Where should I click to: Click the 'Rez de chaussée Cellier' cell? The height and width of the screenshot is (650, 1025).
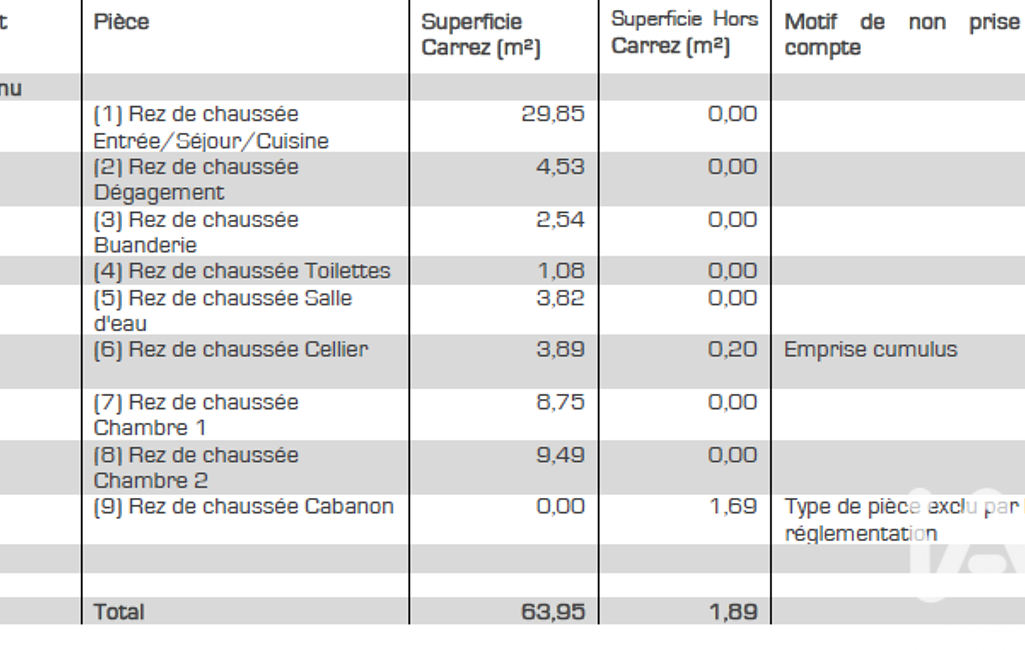tap(231, 350)
